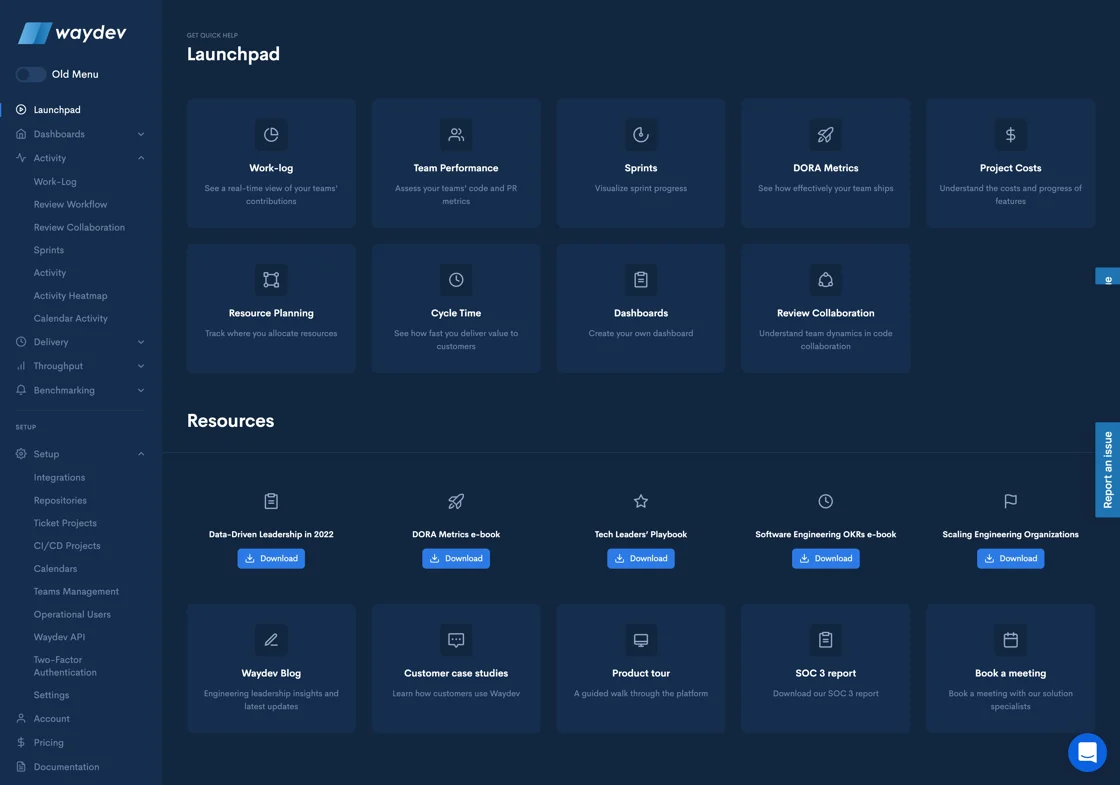1120x785 pixels.
Task: Select CI/CD Projects in sidebar
Action: tap(67, 546)
